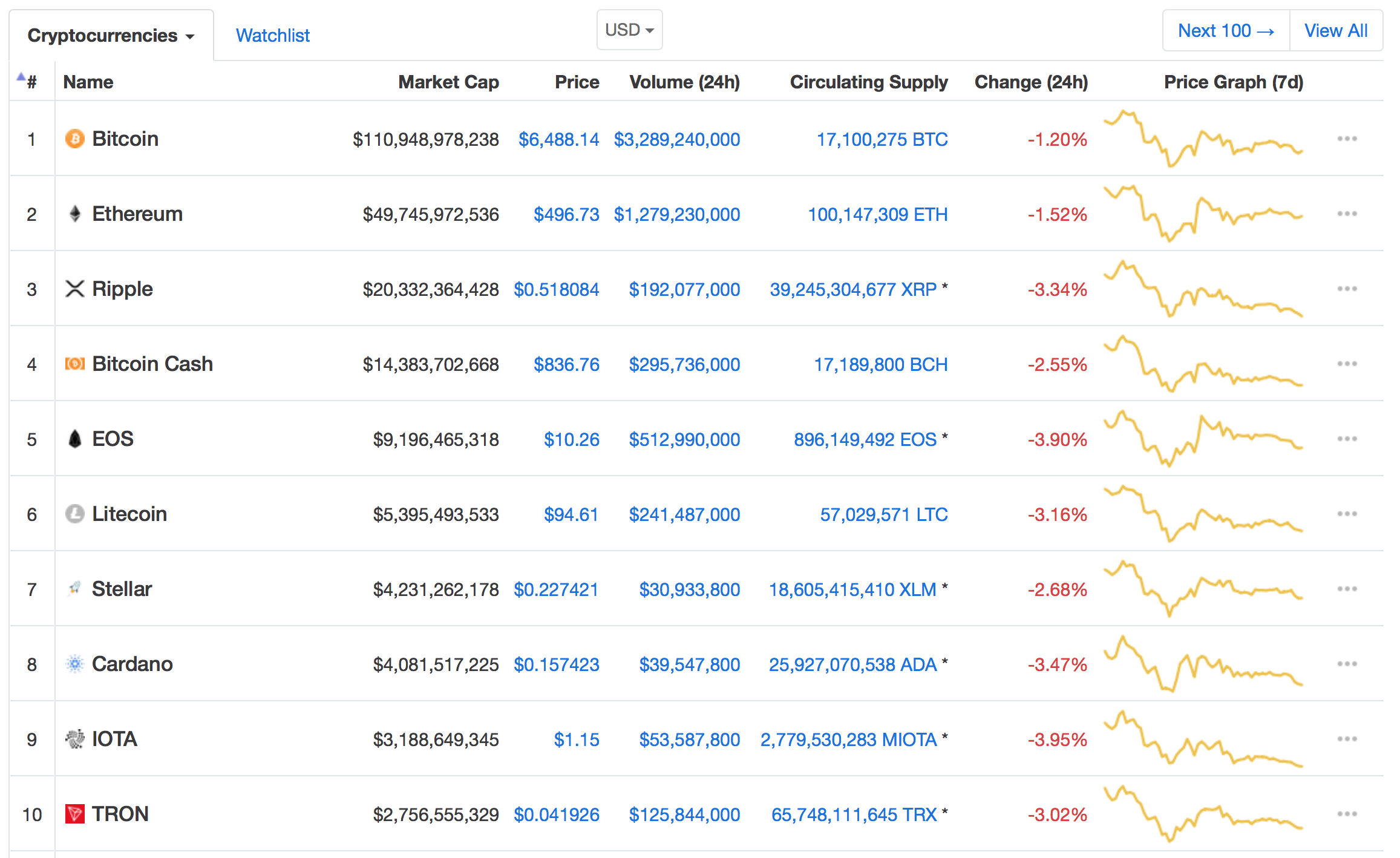Switch to the Watchlist tab
Screen dimensions: 1400x858
pos(272,36)
